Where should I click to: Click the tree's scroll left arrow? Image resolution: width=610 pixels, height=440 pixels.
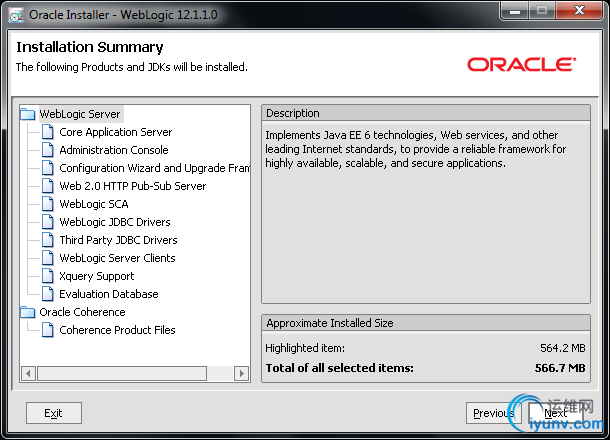[28, 373]
